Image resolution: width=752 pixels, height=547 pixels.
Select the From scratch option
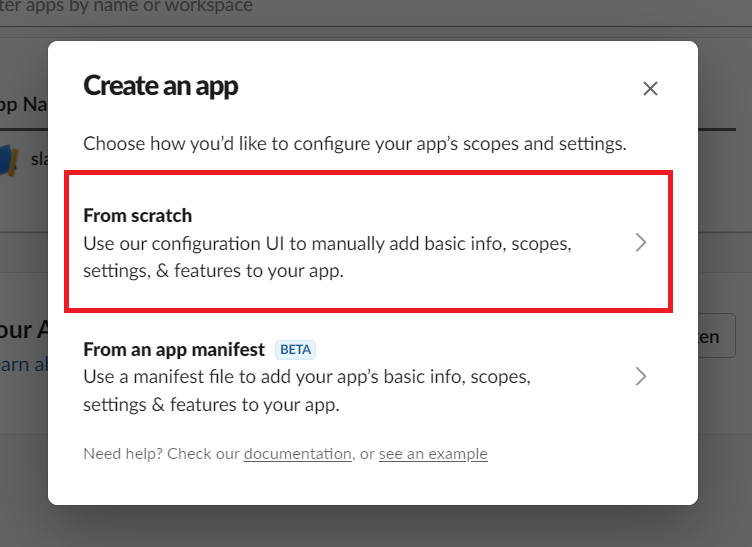tap(138, 216)
